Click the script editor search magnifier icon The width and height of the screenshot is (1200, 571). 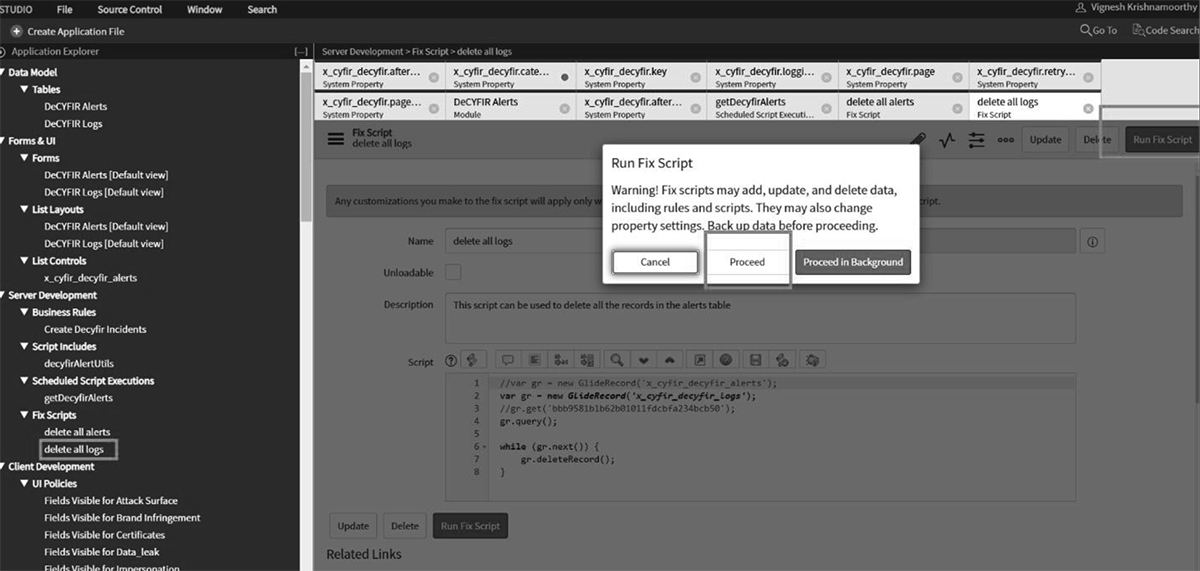617,361
